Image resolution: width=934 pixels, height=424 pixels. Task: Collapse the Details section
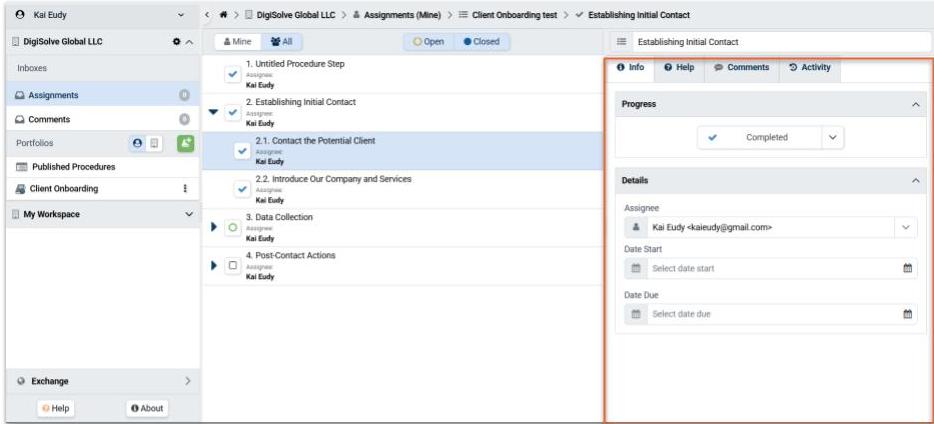915,180
